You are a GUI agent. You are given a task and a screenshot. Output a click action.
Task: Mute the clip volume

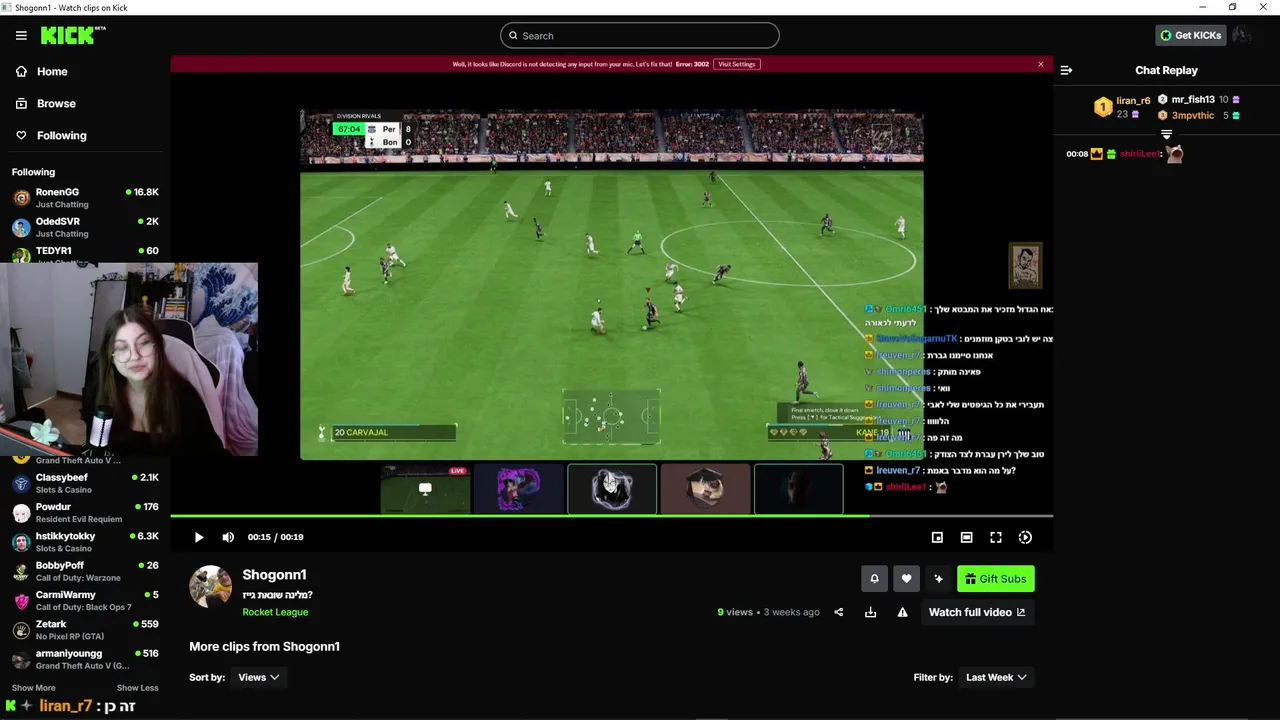[x=228, y=537]
